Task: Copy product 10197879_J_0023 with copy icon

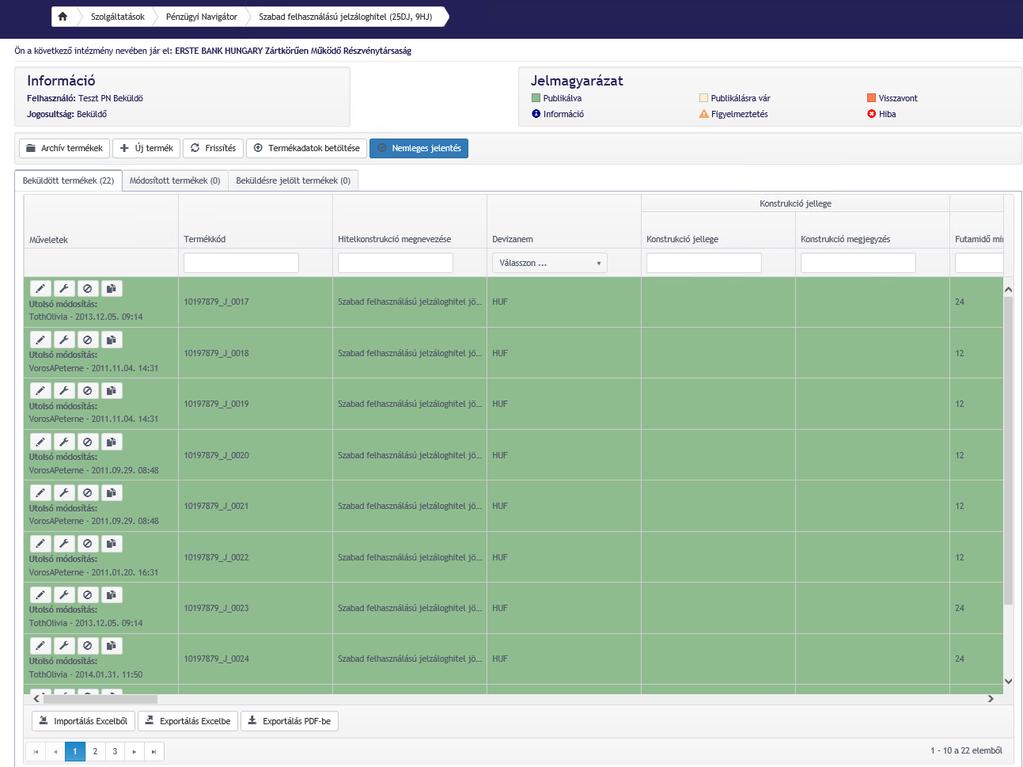Action: point(112,595)
